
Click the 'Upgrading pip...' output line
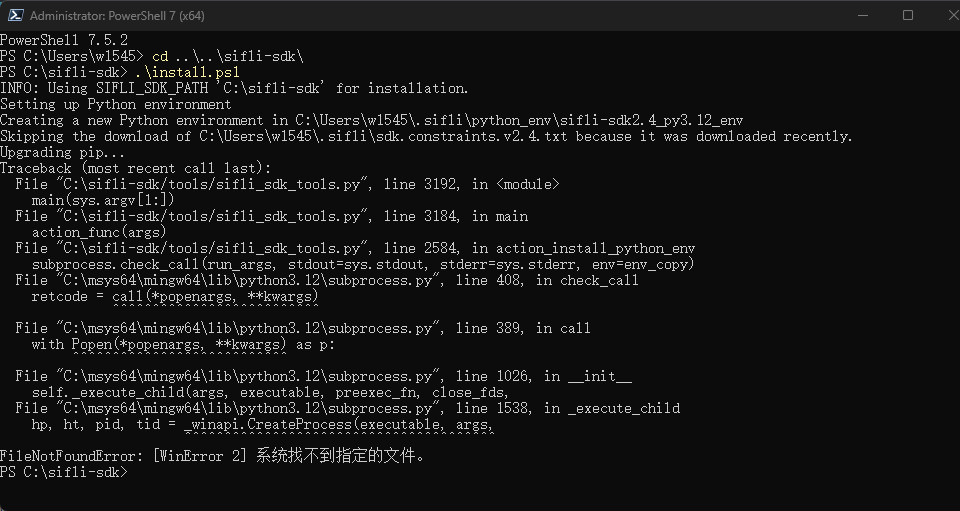62,152
